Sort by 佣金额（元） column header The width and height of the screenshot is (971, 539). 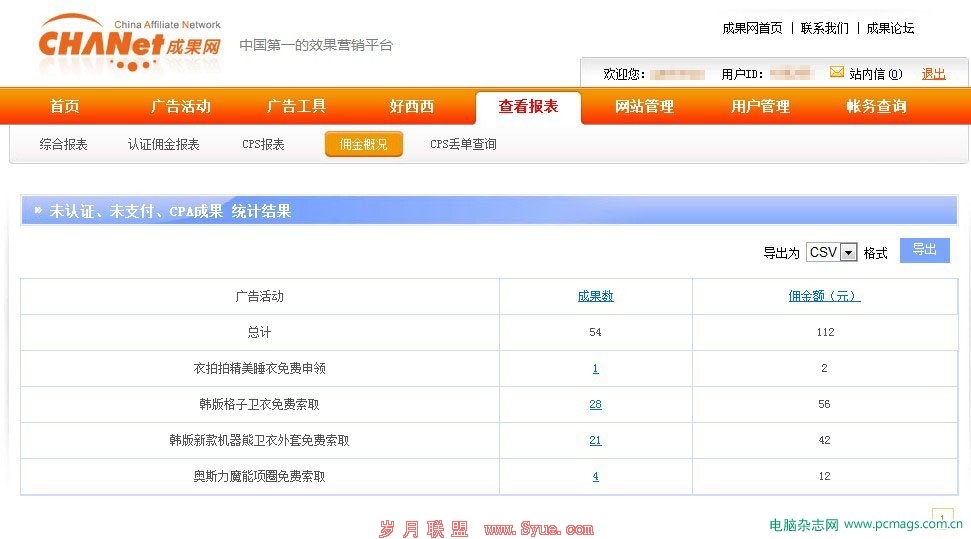(824, 296)
